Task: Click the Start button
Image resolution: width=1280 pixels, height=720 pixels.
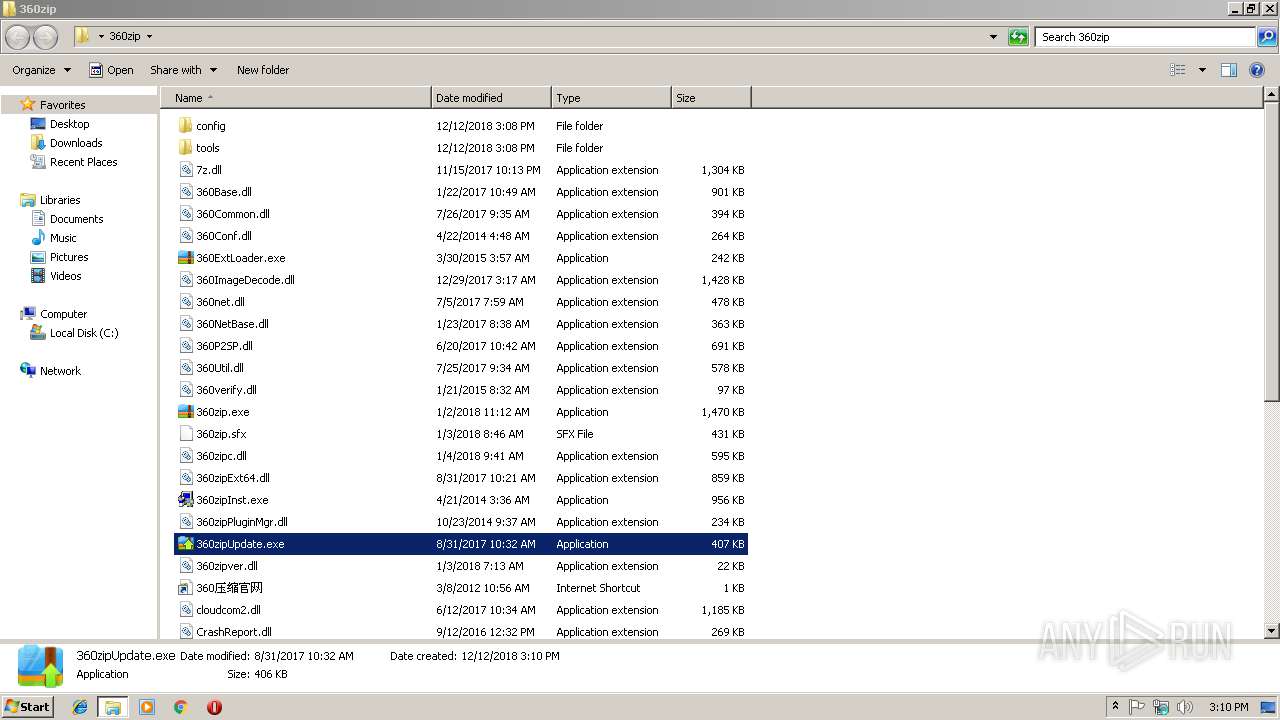Action: tap(28, 707)
